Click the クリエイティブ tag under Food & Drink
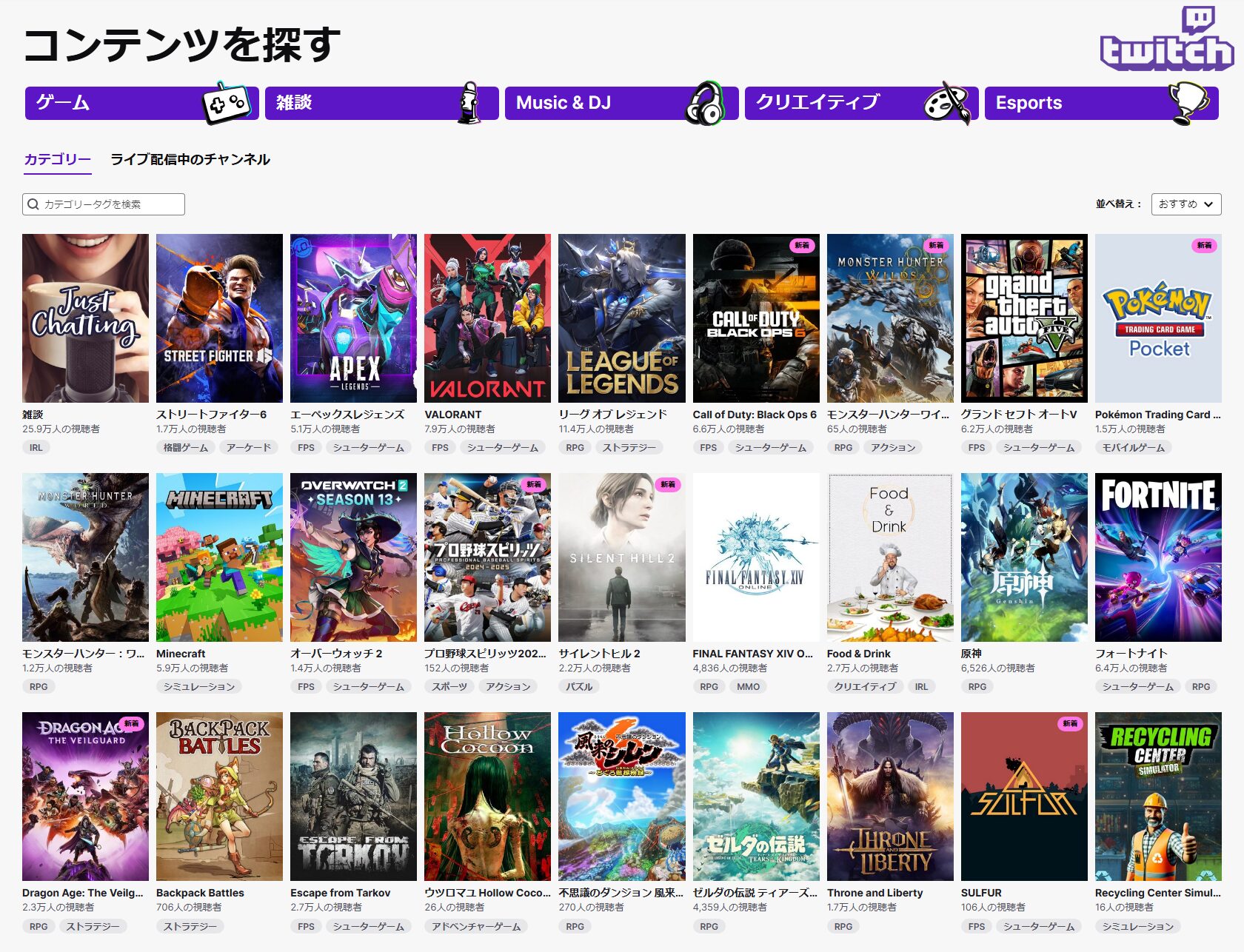The width and height of the screenshot is (1244, 952). coord(865,687)
